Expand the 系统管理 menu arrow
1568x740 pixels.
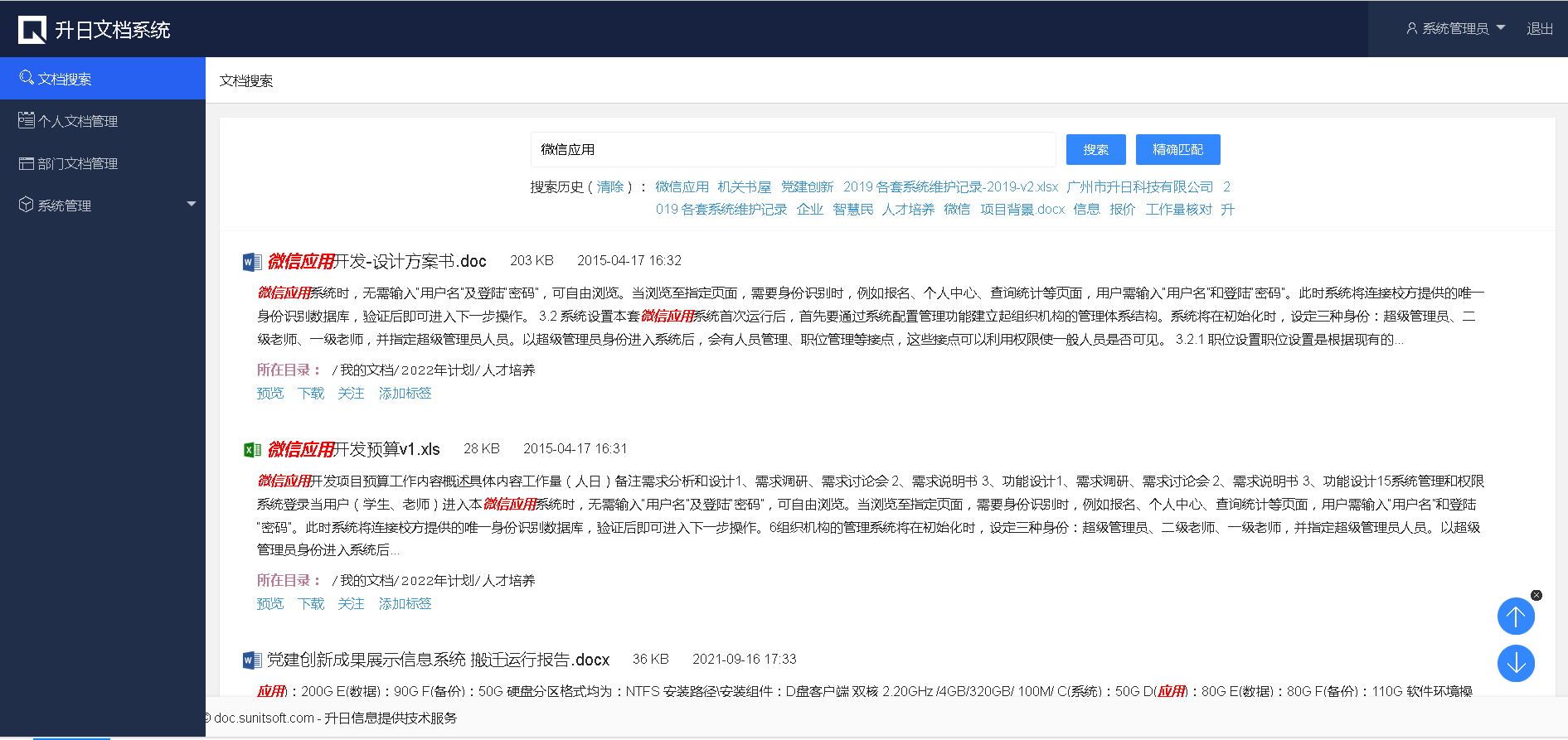[192, 204]
